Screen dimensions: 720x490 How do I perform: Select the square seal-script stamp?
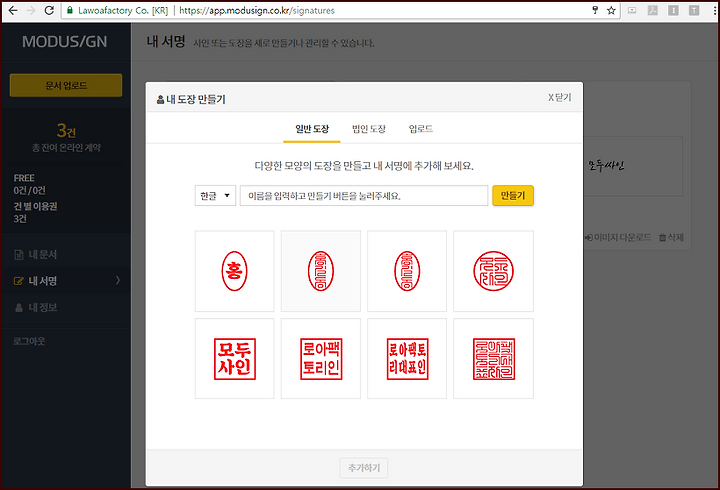click(494, 359)
